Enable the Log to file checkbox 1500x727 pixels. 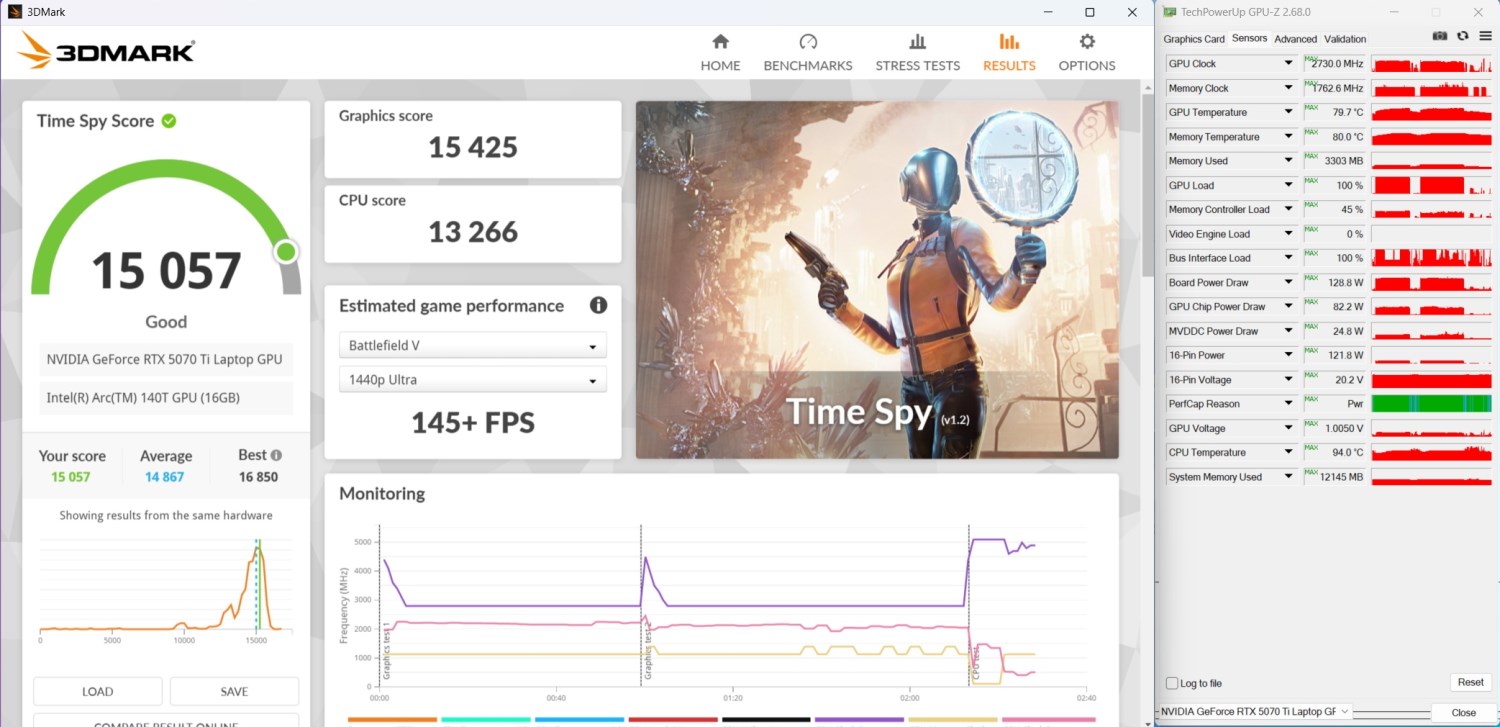coord(1172,683)
